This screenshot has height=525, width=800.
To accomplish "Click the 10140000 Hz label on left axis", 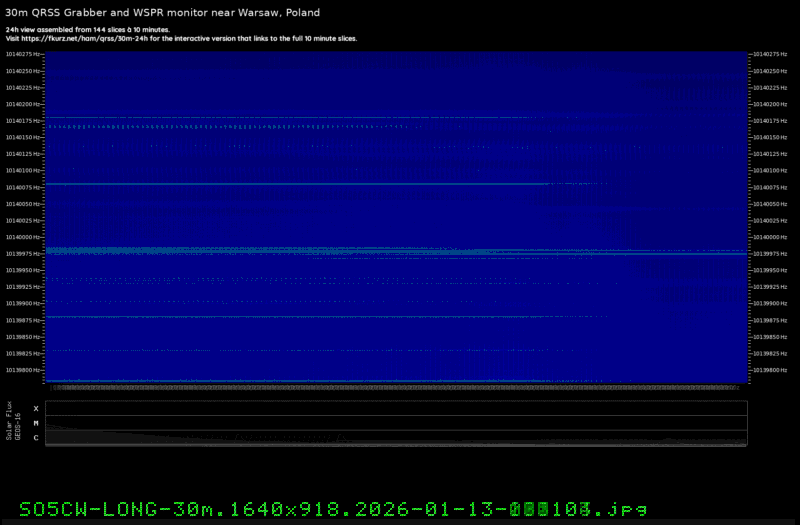I will (24, 237).
